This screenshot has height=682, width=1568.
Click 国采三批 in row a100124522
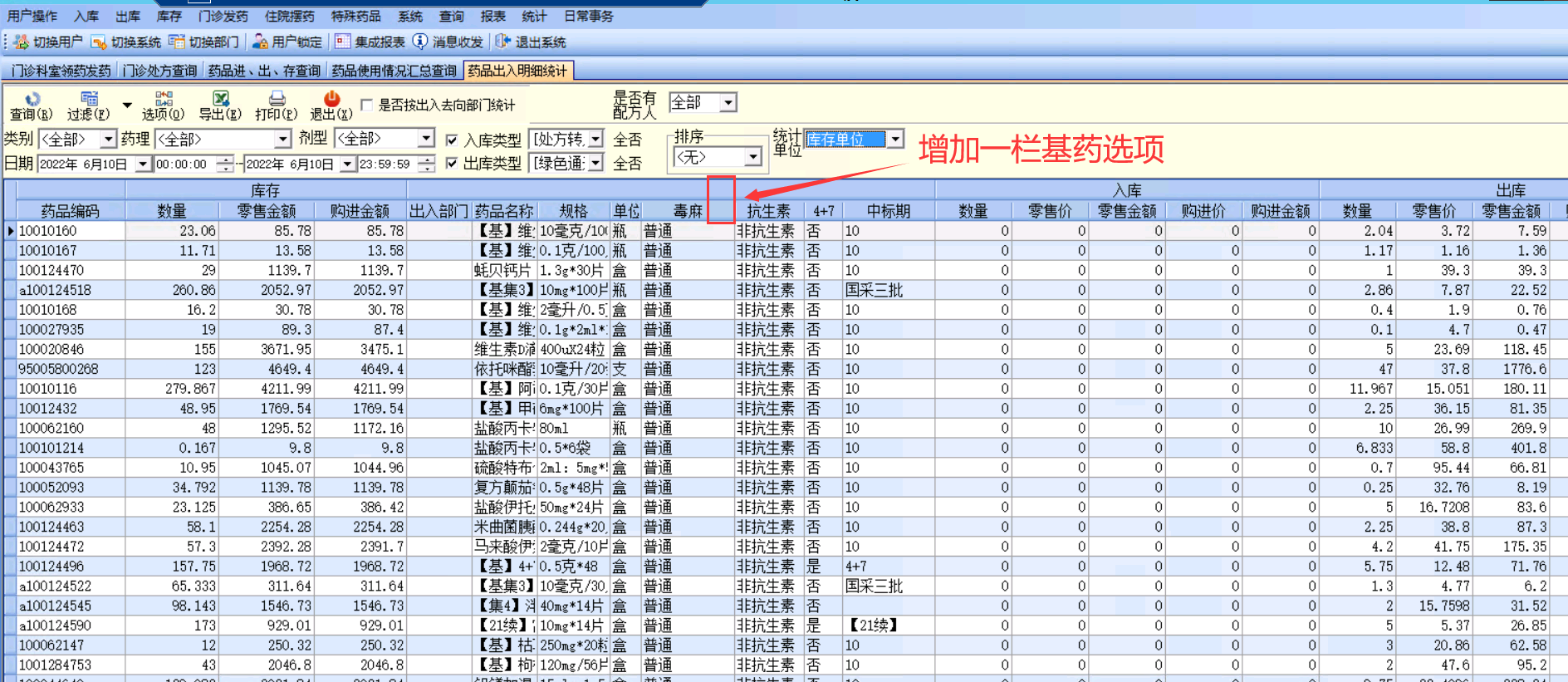pyautogui.click(x=874, y=586)
